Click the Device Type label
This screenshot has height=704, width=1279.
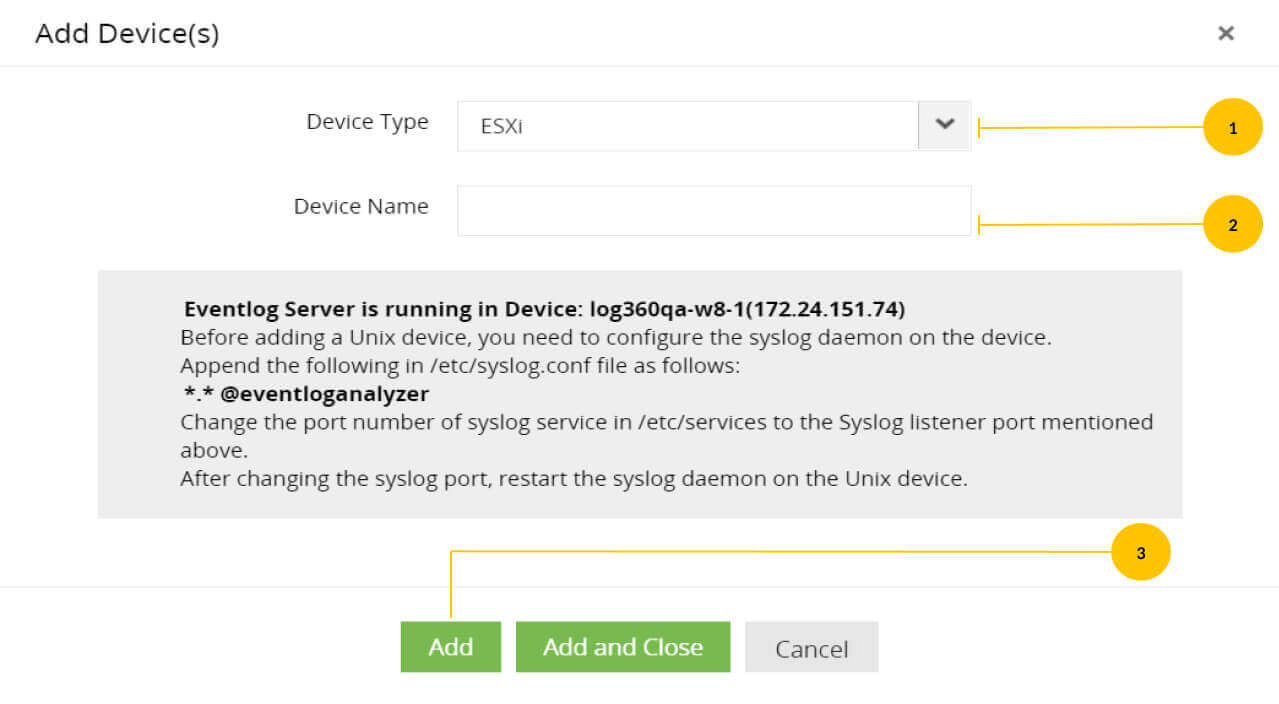(x=367, y=121)
